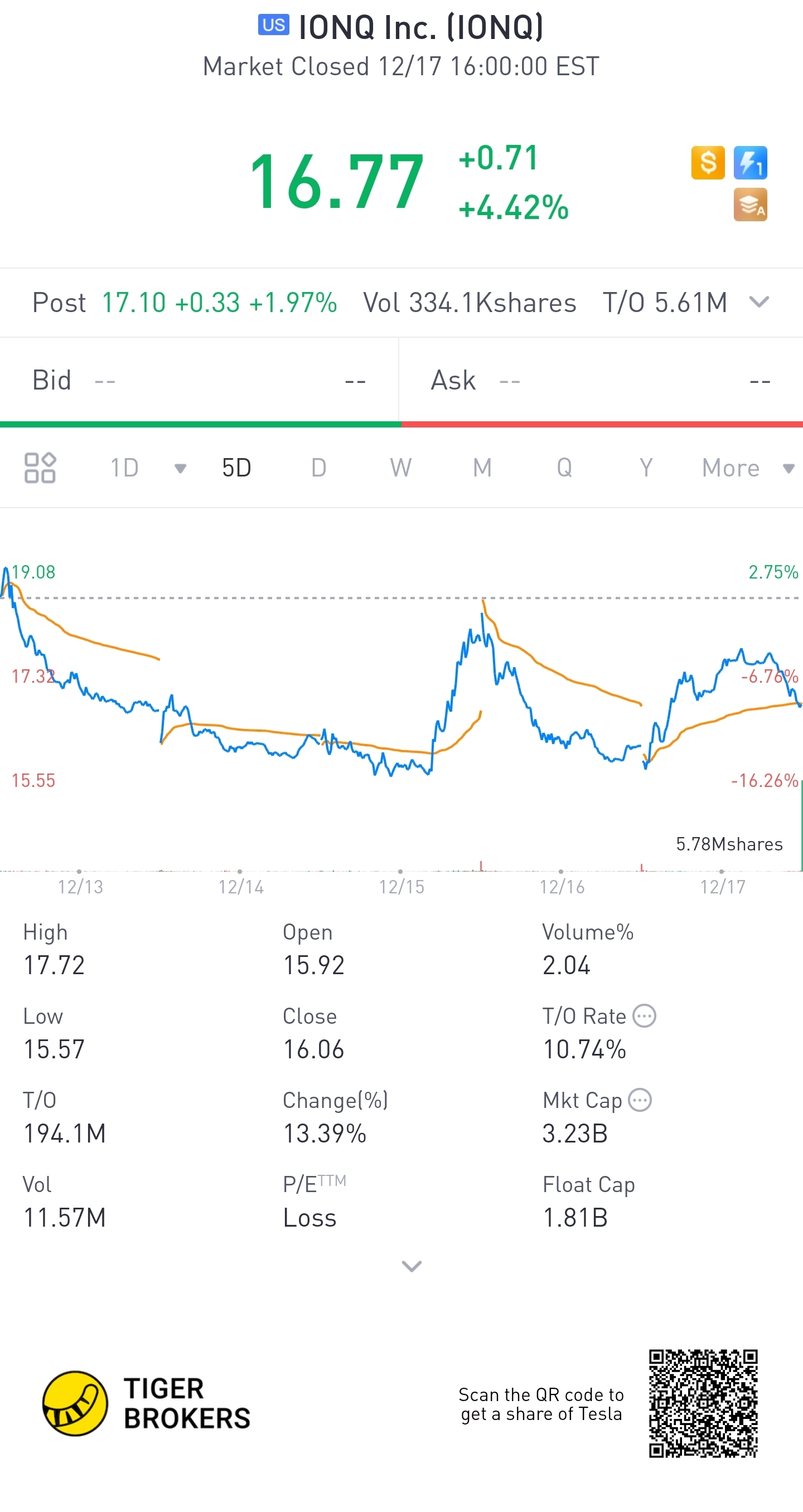Viewport: 803px width, 1512px height.
Task: Tap the 12/16 date marker on chart
Action: [562, 886]
